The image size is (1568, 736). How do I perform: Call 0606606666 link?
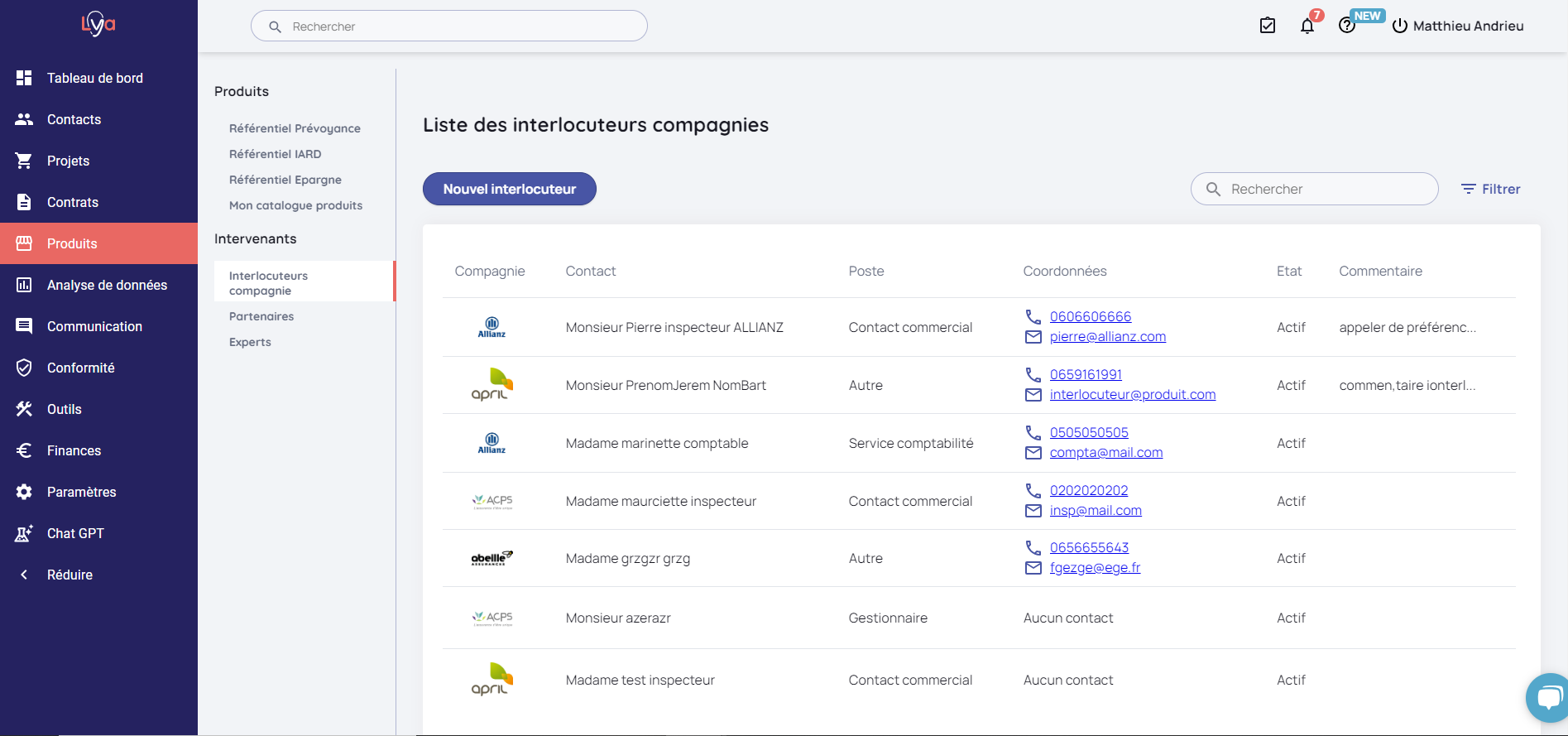coord(1091,316)
